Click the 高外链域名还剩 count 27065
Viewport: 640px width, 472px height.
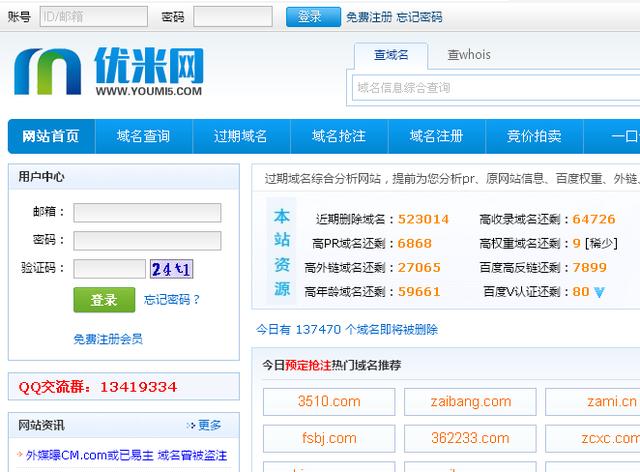(419, 268)
